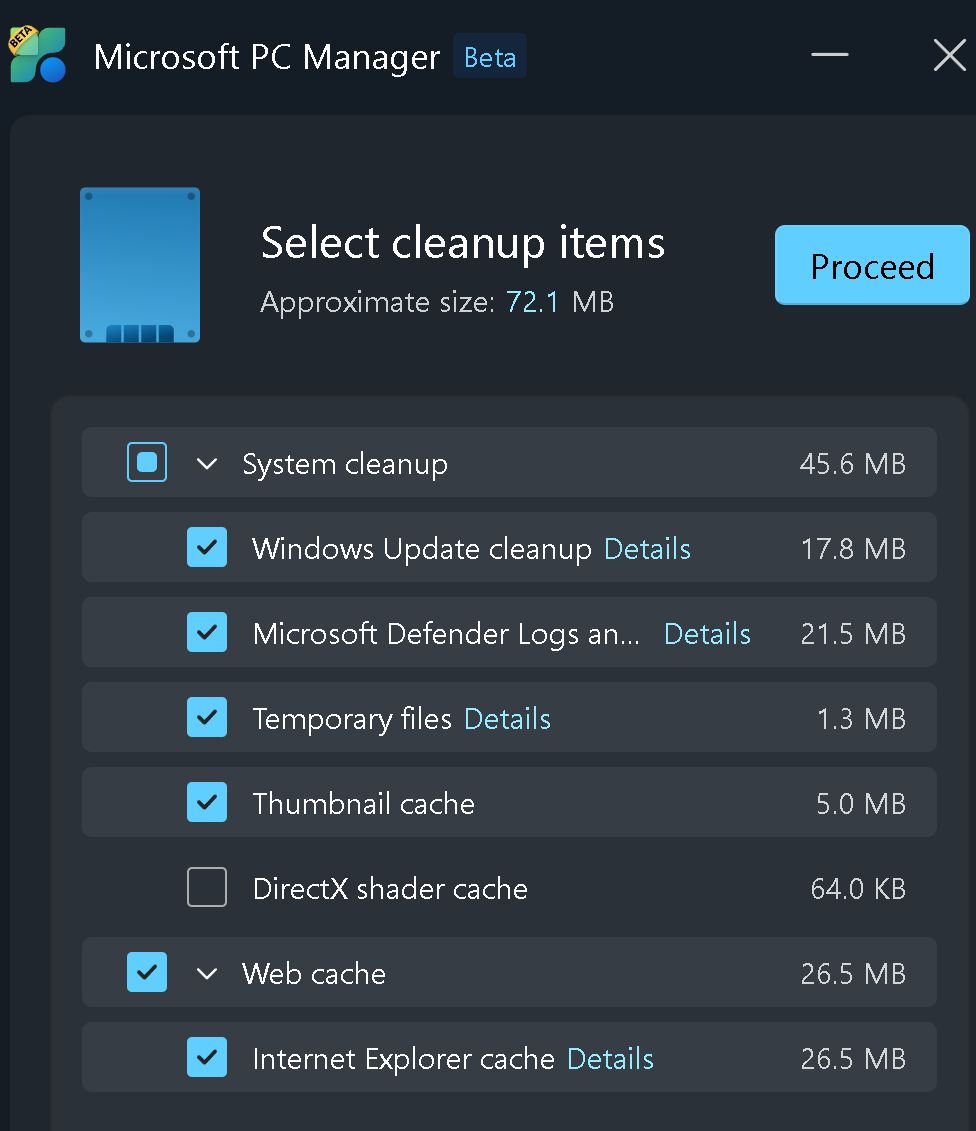
Task: Uncheck Temporary files checkbox
Action: click(207, 717)
